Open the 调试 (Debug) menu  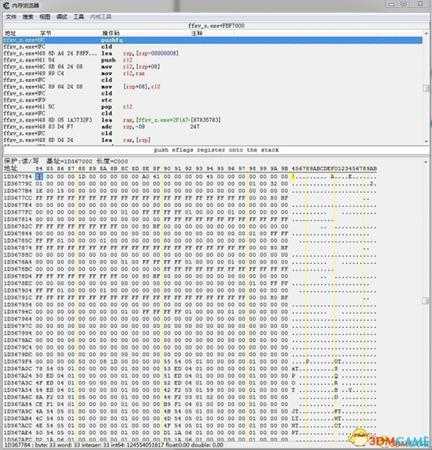pyautogui.click(x=62, y=16)
